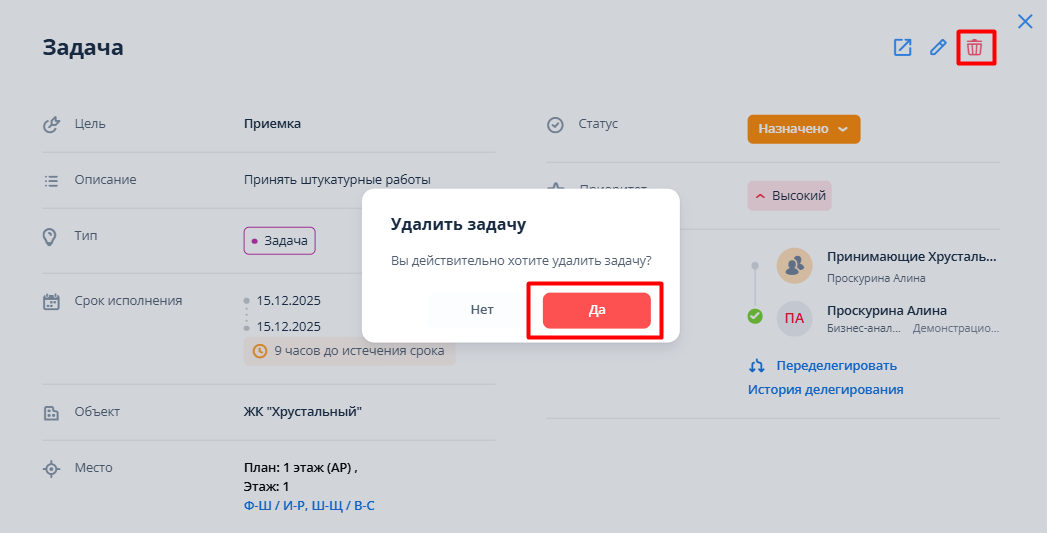The width and height of the screenshot is (1047, 533).
Task: Open the Переделегировать link
Action: coord(836,366)
